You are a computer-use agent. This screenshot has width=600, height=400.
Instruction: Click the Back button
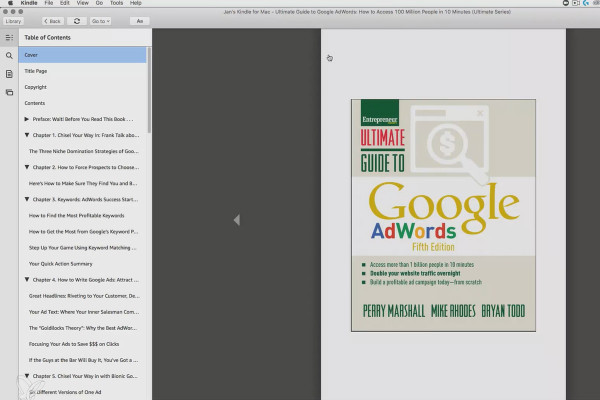[52, 21]
